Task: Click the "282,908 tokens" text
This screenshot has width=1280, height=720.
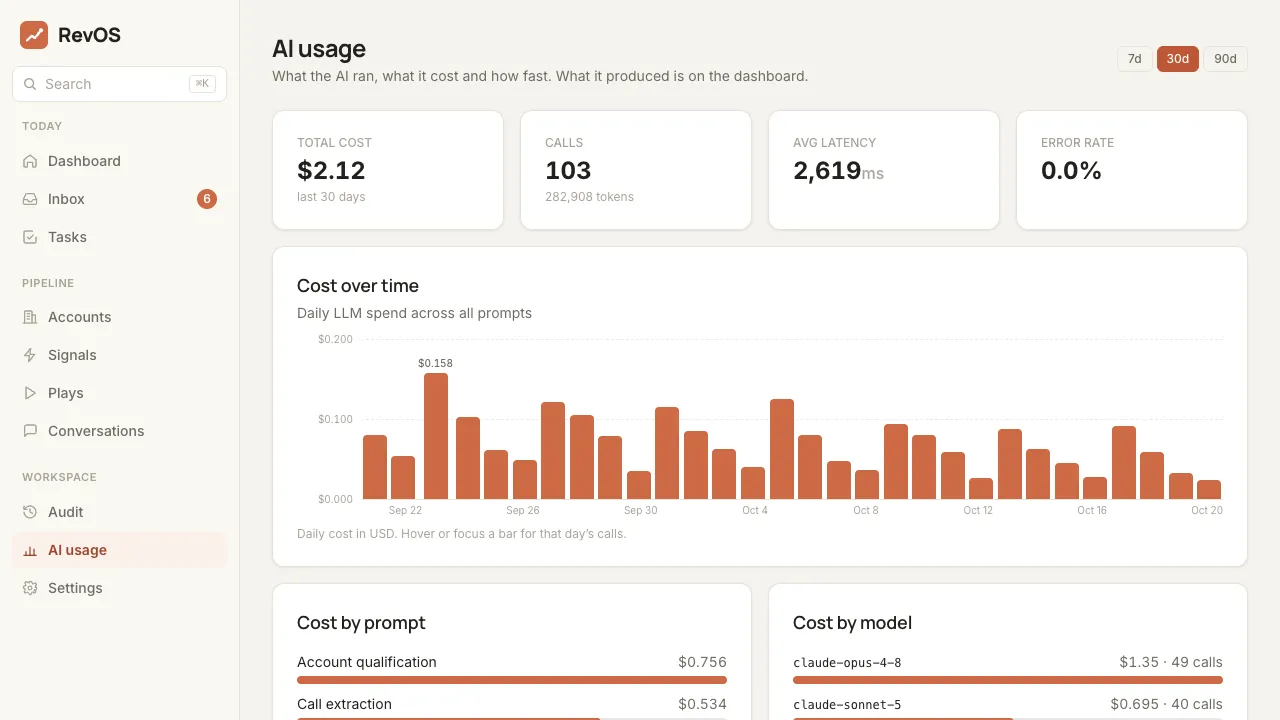Action: pyautogui.click(x=589, y=197)
